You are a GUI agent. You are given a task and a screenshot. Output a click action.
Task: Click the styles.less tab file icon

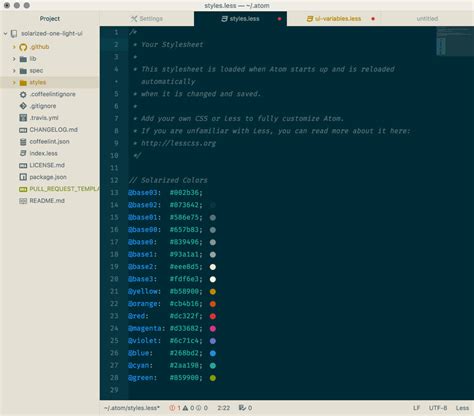(x=224, y=19)
